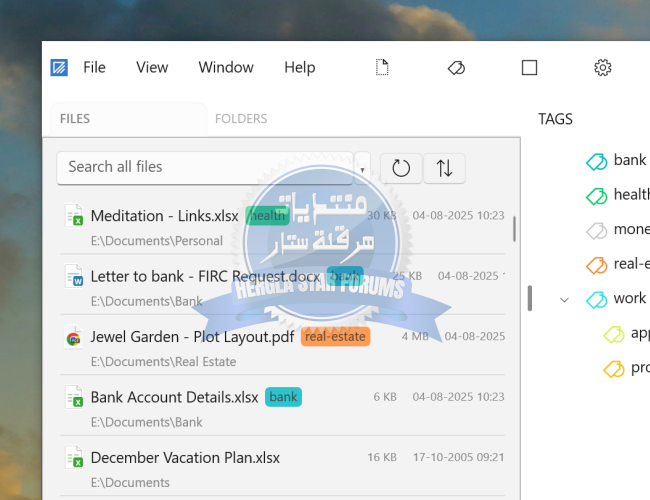This screenshot has height=500, width=650.
Task: Click in the Search all files field
Action: pyautogui.click(x=205, y=167)
